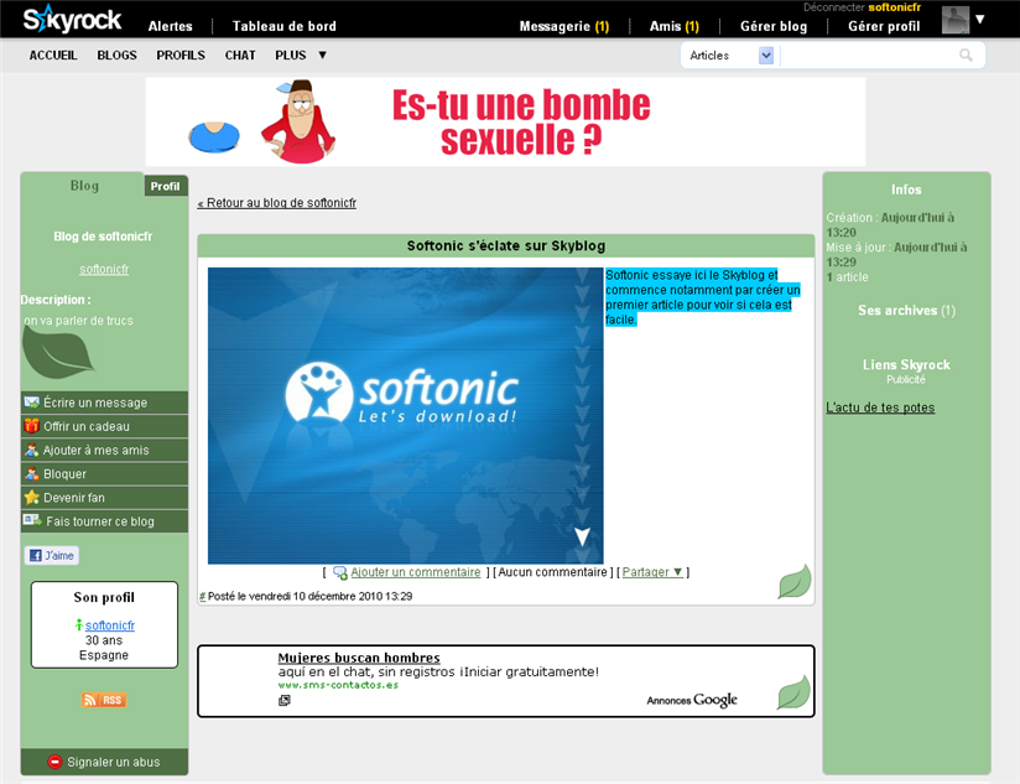This screenshot has height=784, width=1020.
Task: Expand the Partager share dropdown
Action: [652, 572]
